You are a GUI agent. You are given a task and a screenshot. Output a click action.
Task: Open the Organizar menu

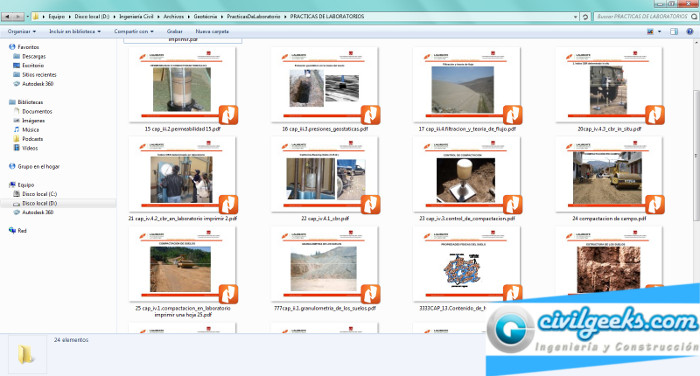(x=21, y=32)
